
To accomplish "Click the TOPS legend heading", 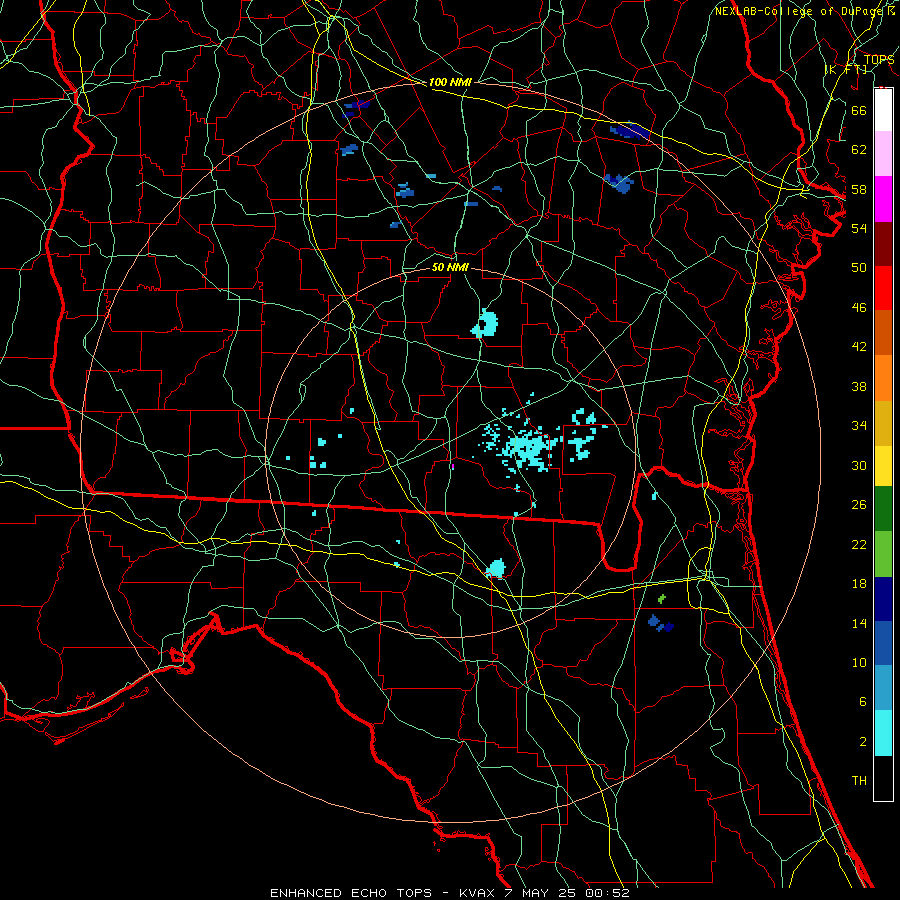I will pos(879,60).
